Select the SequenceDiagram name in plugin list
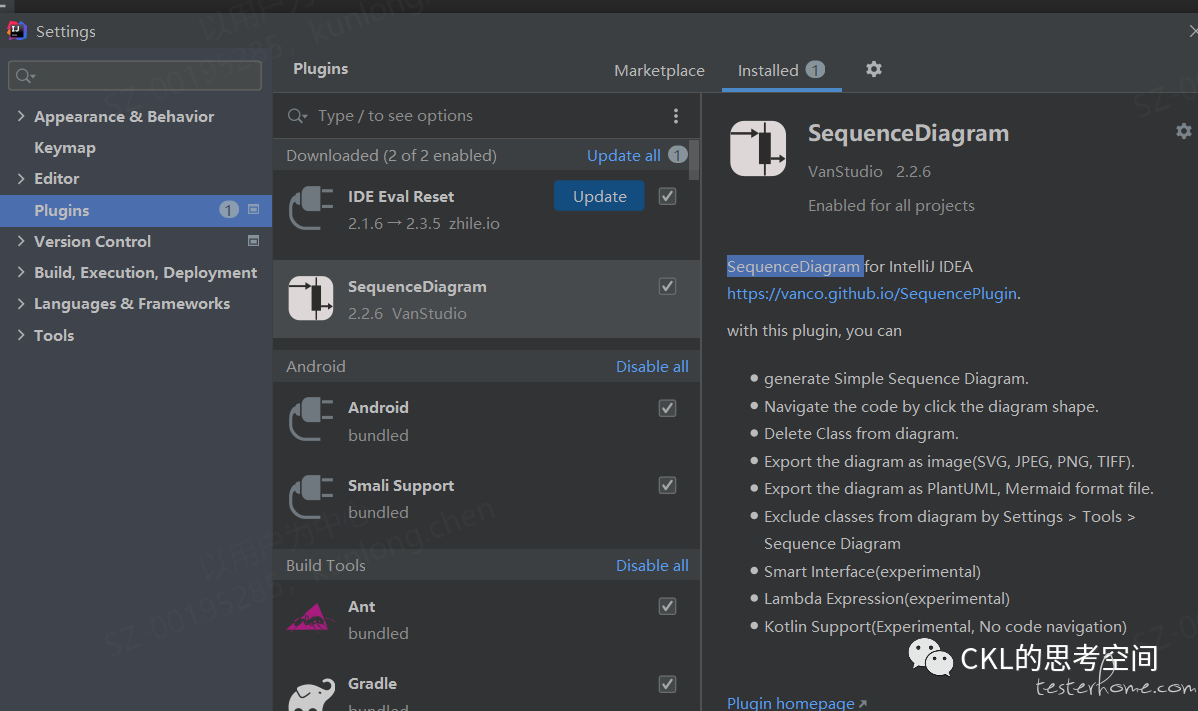The image size is (1198, 711). [x=417, y=286]
